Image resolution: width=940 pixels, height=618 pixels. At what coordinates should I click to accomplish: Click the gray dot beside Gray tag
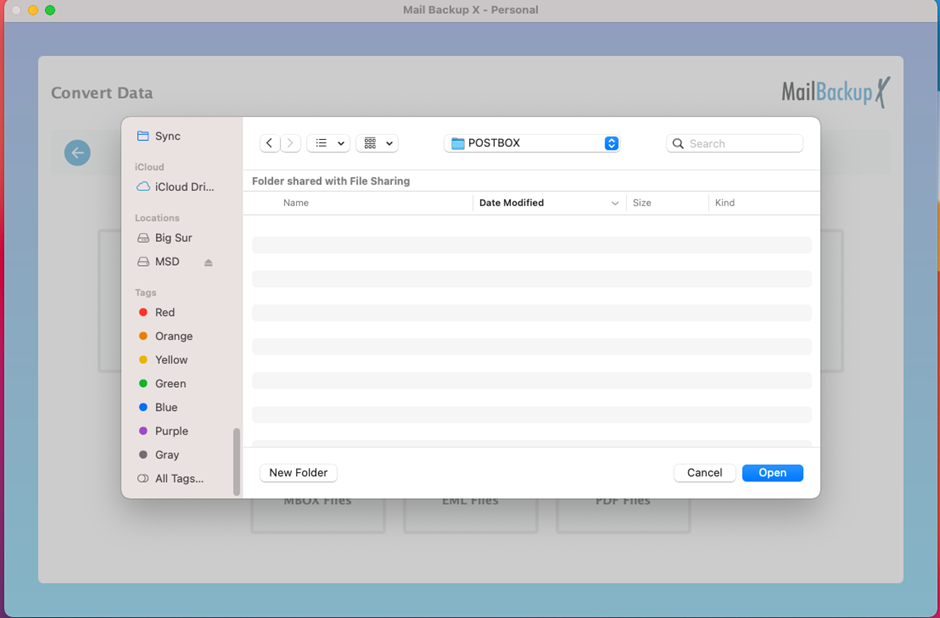point(143,455)
